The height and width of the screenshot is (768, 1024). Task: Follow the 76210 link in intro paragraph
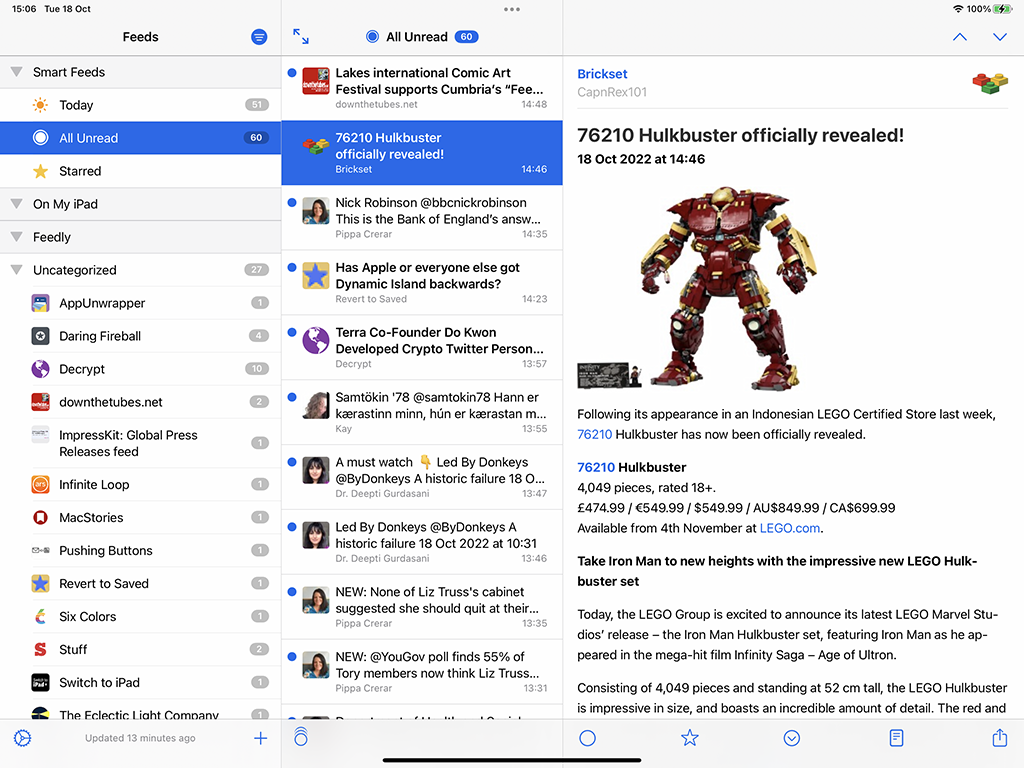tap(594, 434)
